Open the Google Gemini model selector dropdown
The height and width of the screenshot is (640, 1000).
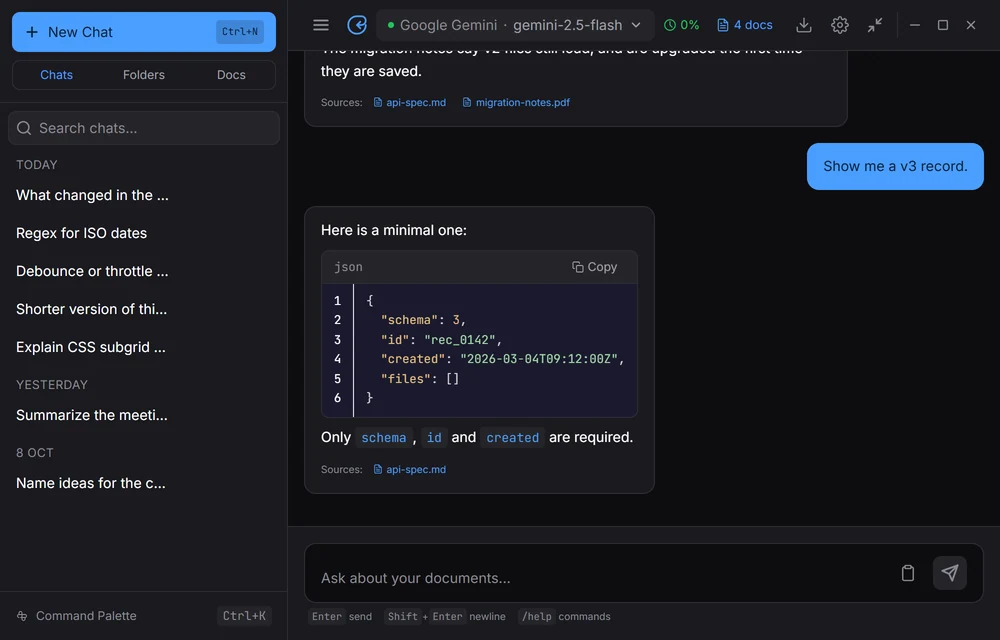(x=515, y=25)
